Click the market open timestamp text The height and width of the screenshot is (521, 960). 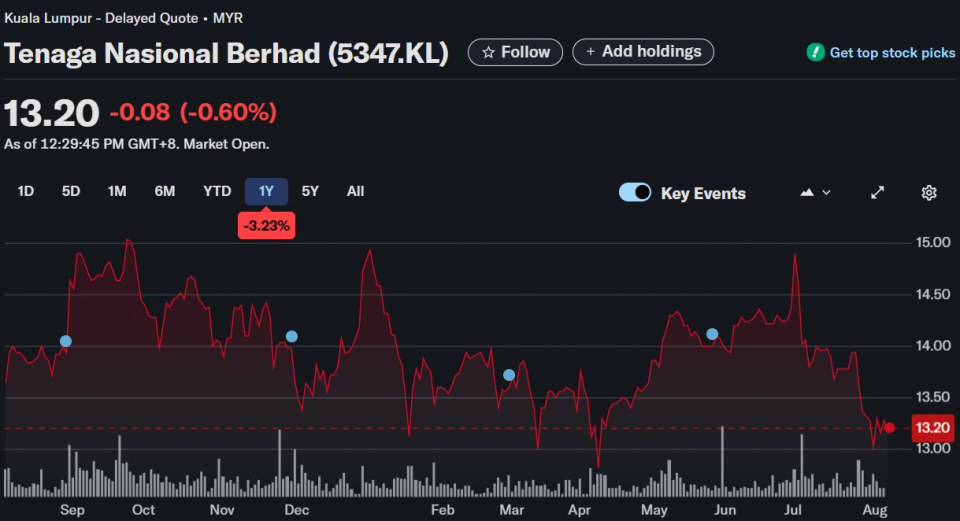click(x=137, y=144)
